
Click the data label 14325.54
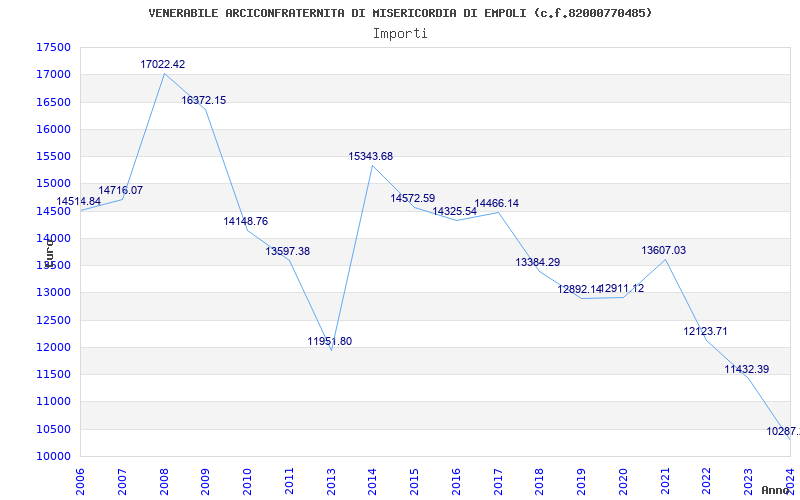click(x=455, y=211)
